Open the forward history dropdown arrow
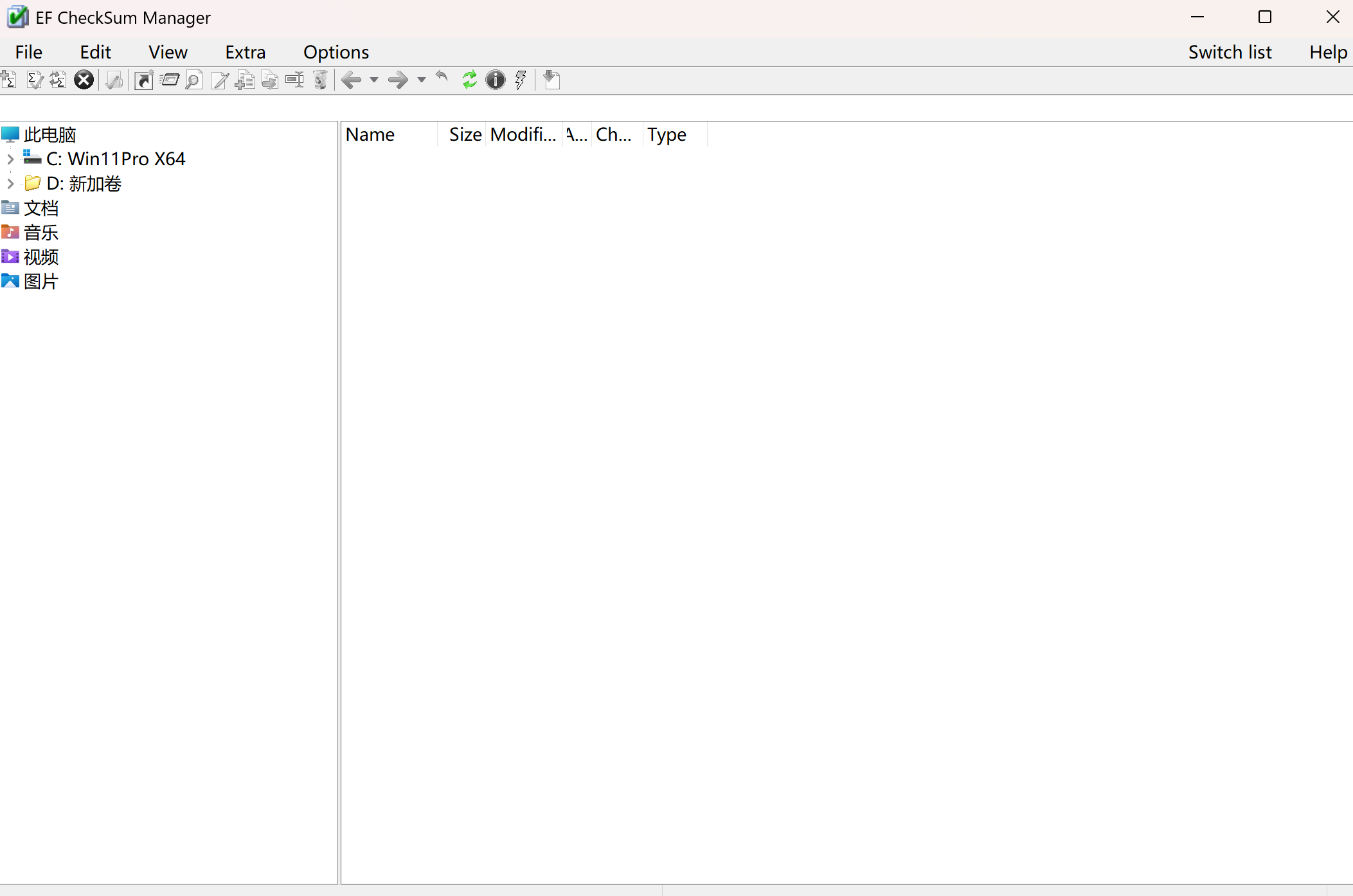Screen dimensions: 1353x896 pyautogui.click(x=422, y=80)
